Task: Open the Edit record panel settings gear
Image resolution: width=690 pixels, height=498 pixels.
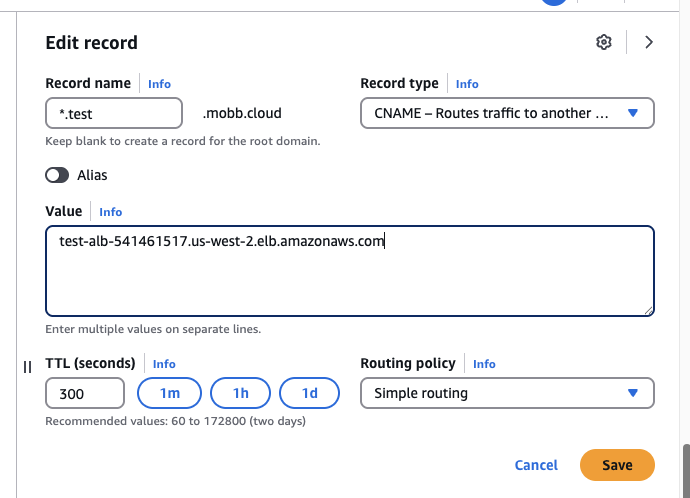Action: tap(603, 42)
